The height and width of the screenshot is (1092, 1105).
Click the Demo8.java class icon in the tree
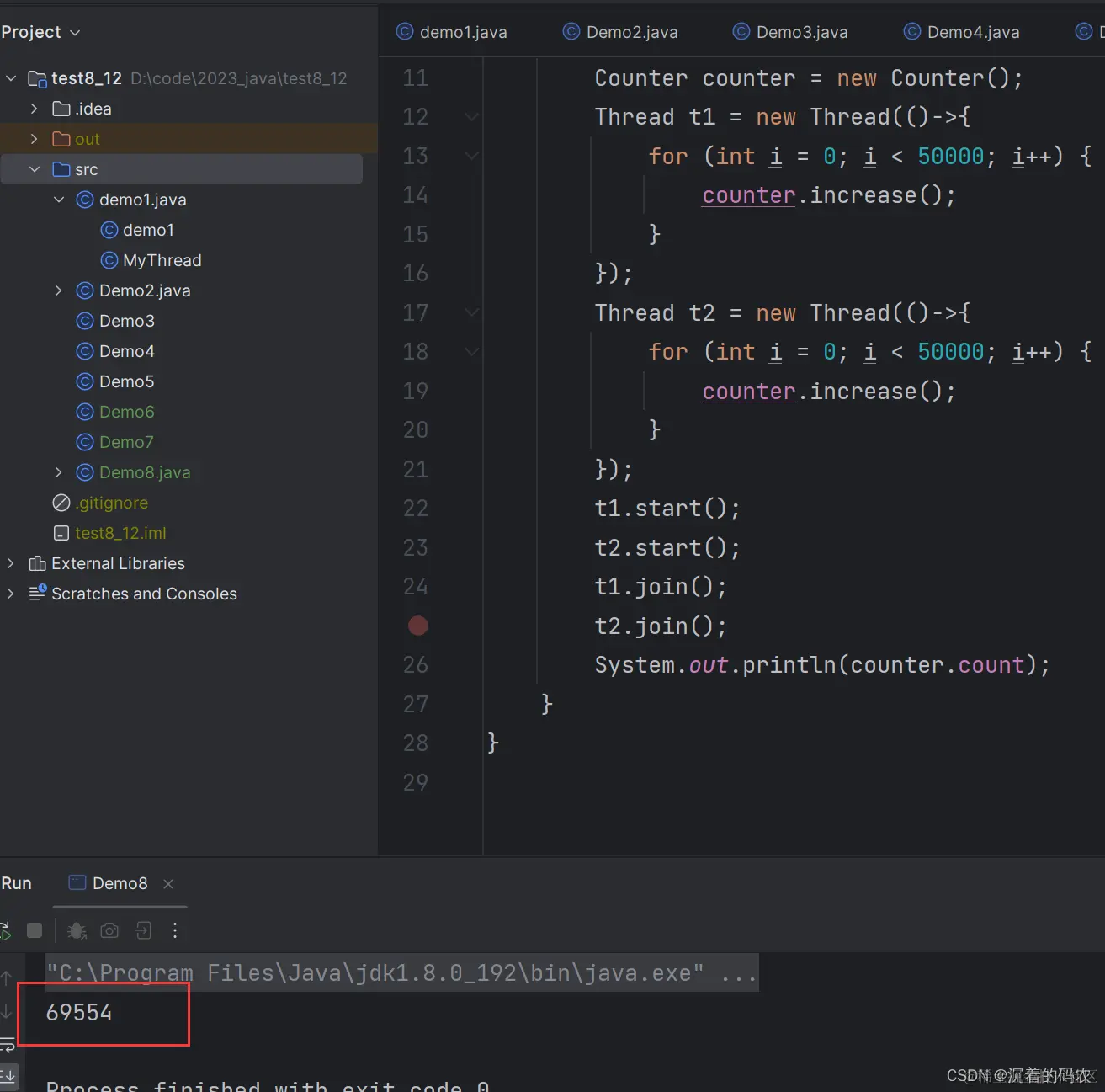[x=84, y=472]
